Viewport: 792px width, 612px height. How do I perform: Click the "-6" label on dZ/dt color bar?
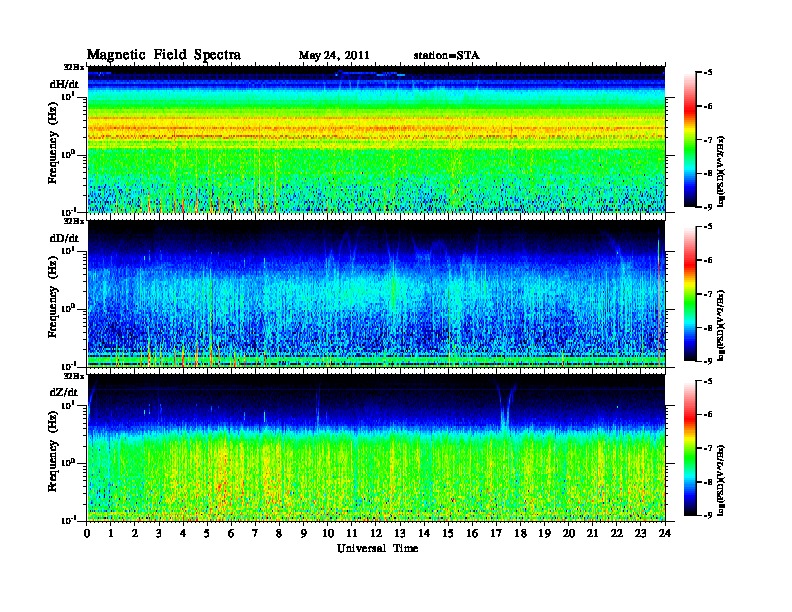tap(707, 415)
